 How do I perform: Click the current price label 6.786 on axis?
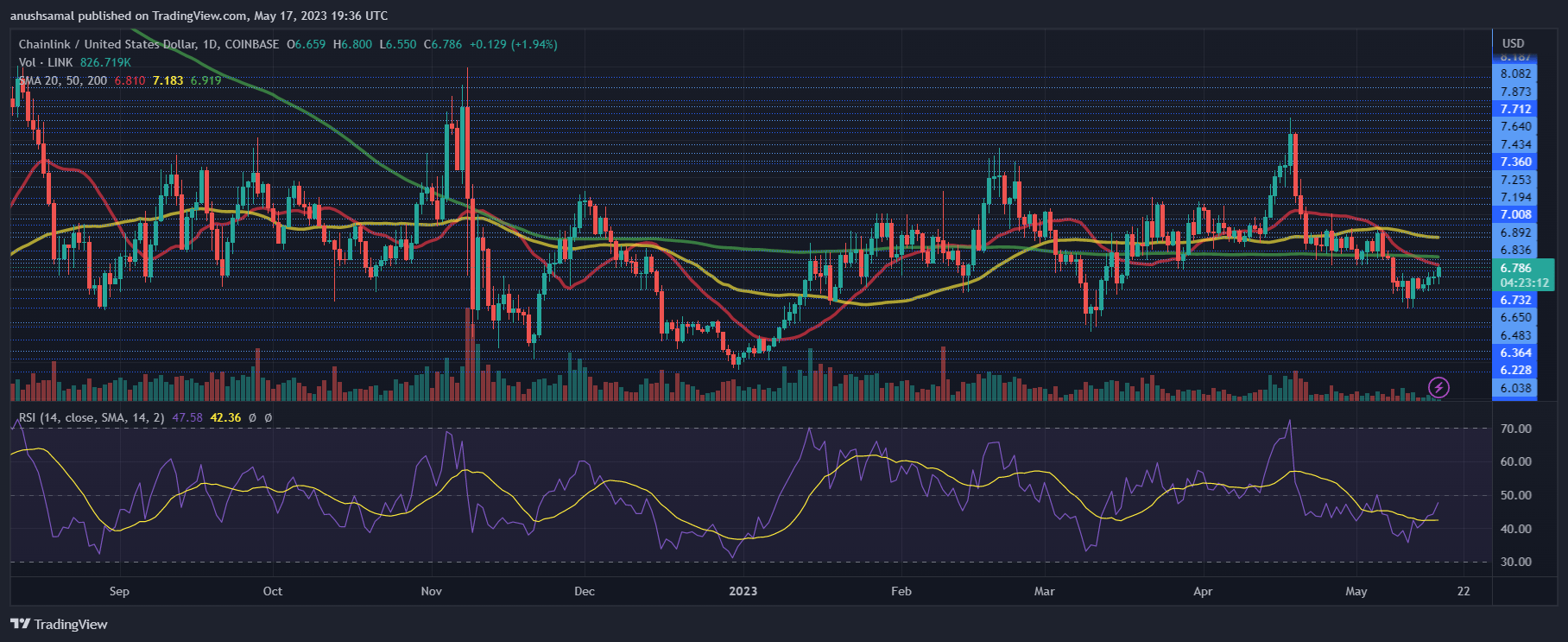pyautogui.click(x=1516, y=269)
